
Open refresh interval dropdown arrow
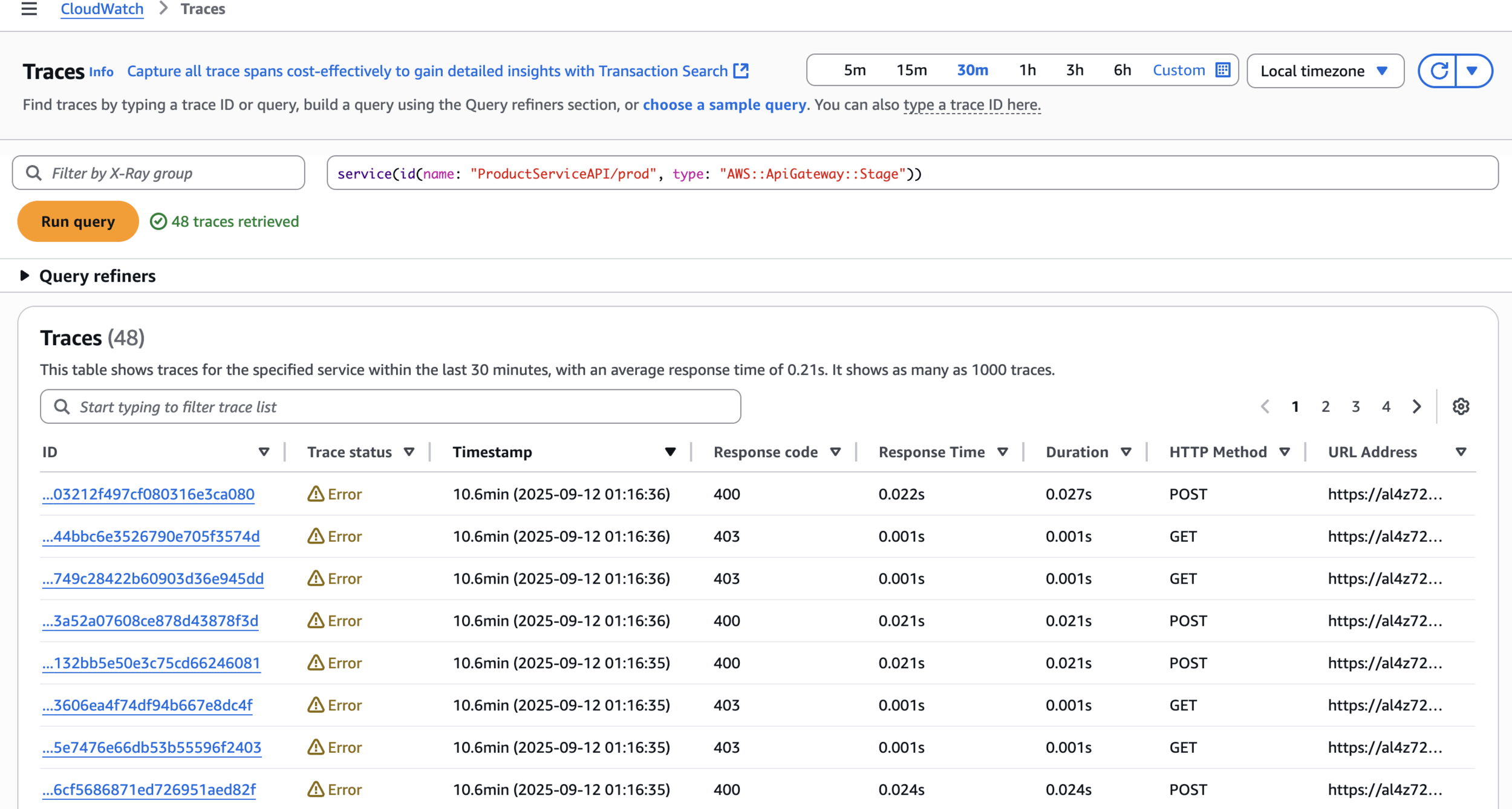pyautogui.click(x=1473, y=71)
